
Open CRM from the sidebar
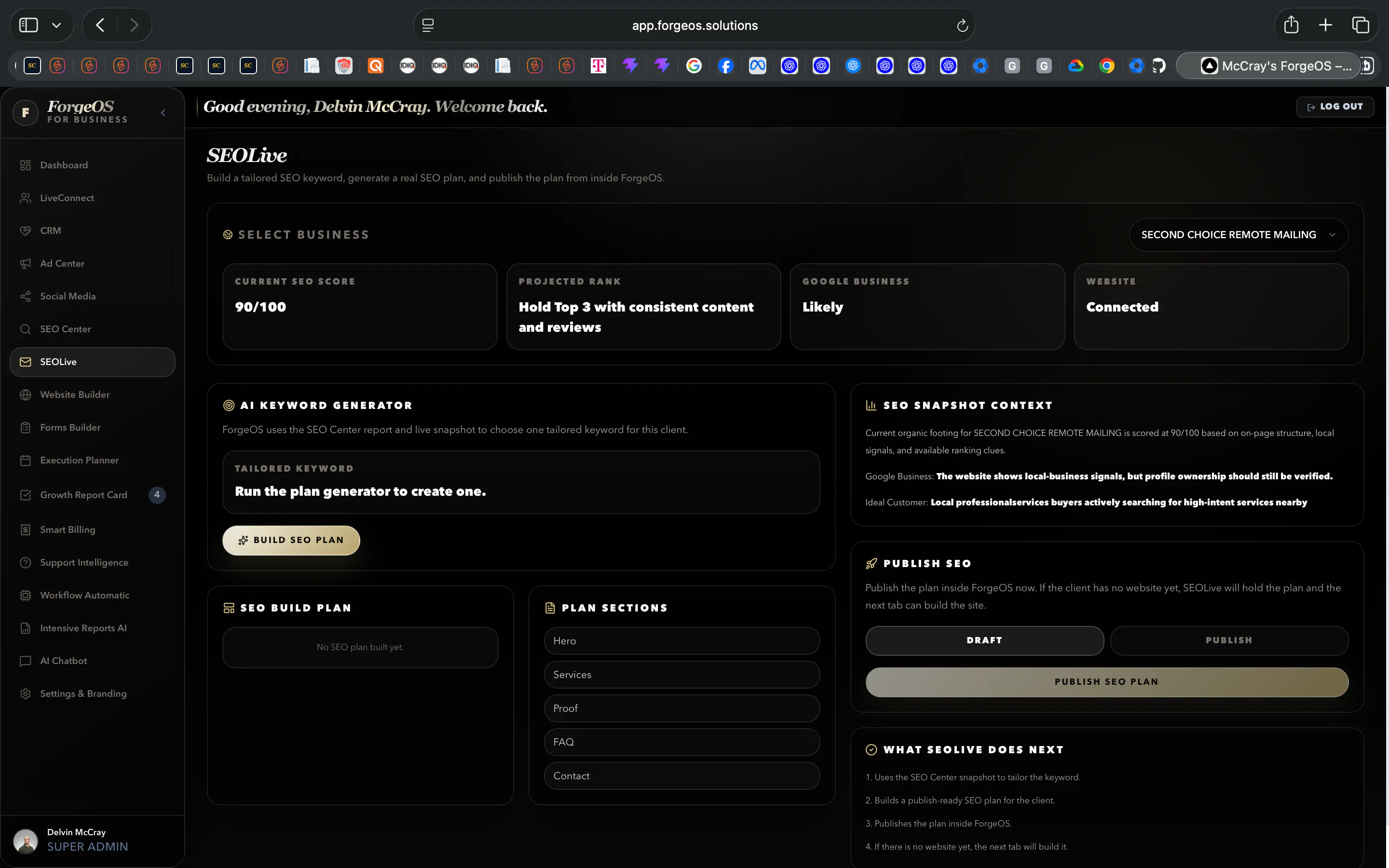(x=93, y=231)
